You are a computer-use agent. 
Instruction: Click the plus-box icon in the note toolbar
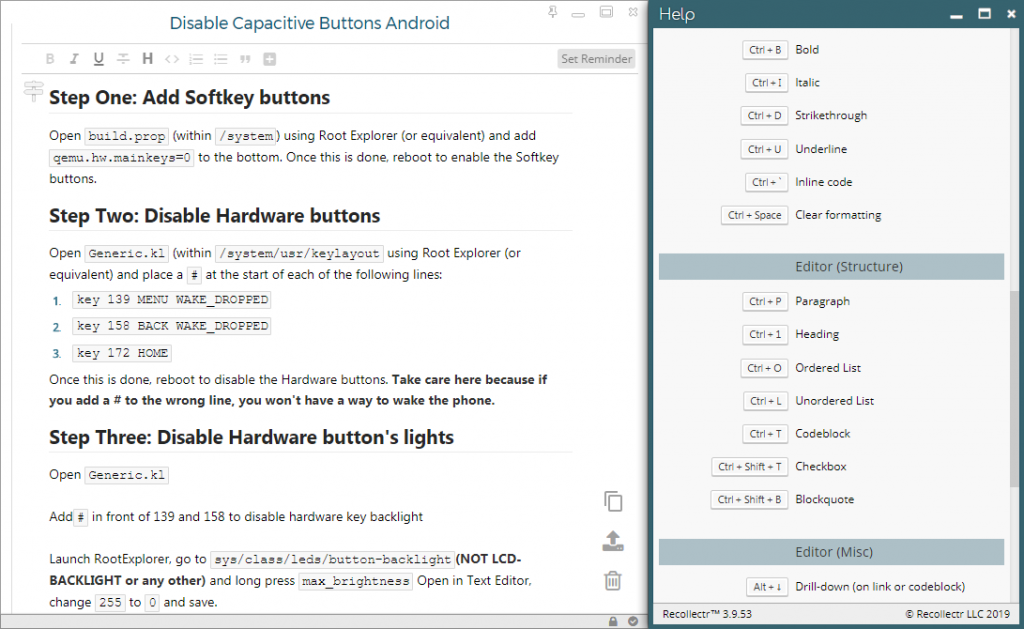[x=269, y=59]
